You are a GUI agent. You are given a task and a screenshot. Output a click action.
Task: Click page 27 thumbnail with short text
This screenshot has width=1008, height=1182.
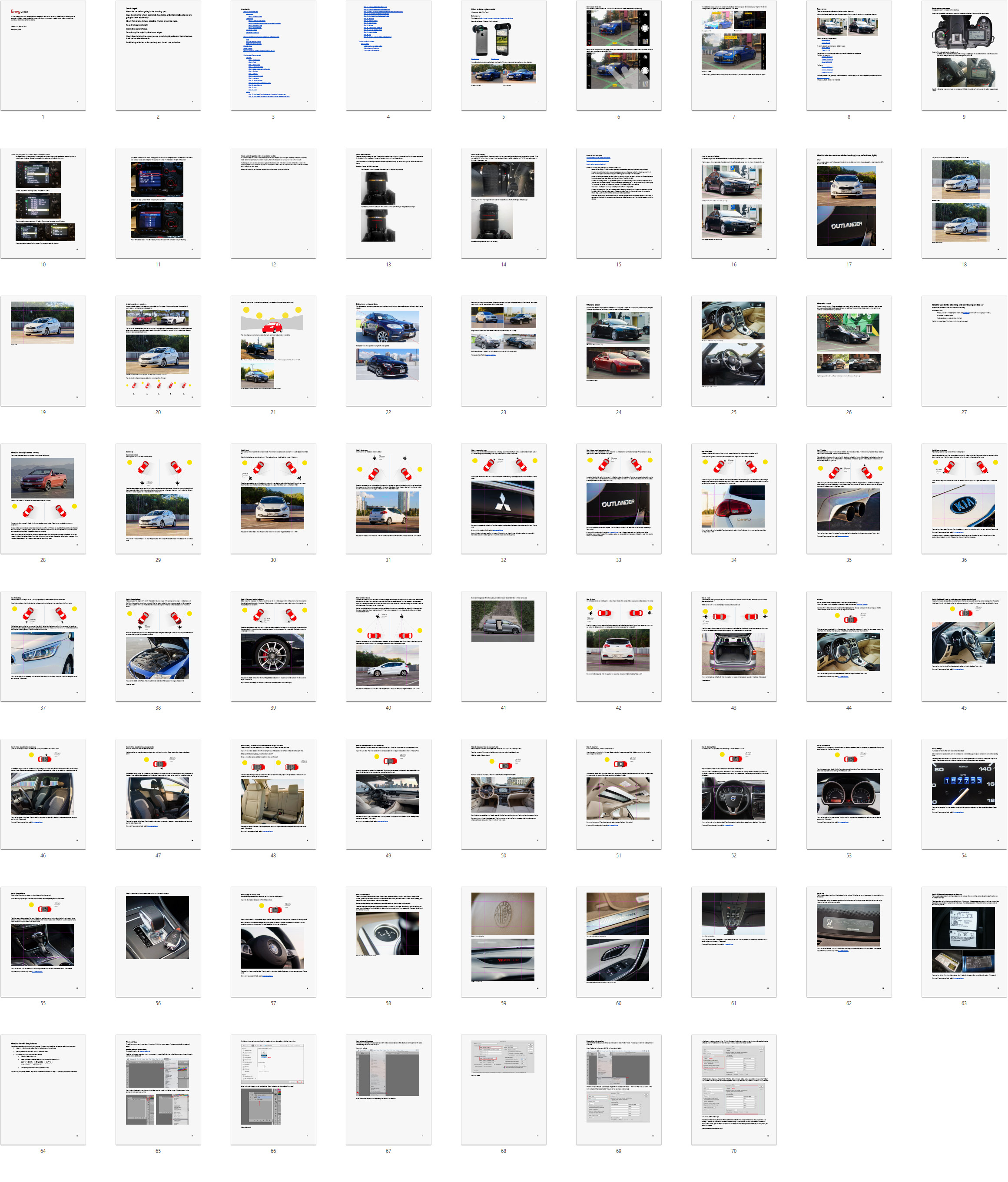pyautogui.click(x=964, y=351)
